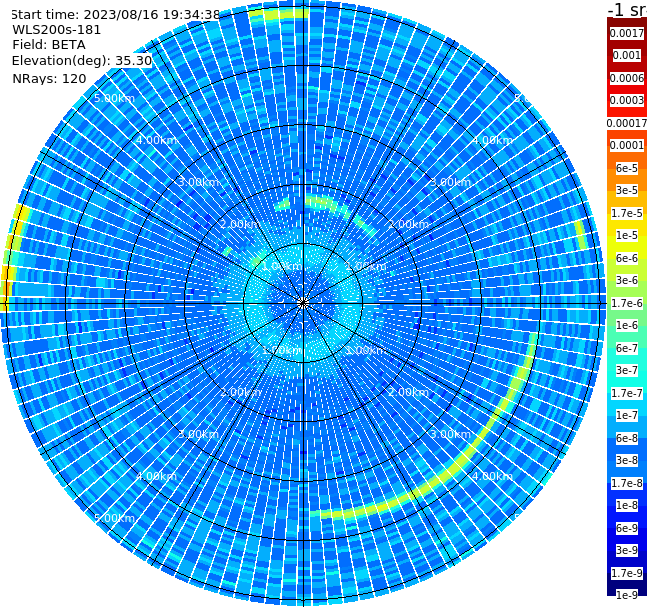Click the 1e-7 colorbar label

click(627, 415)
